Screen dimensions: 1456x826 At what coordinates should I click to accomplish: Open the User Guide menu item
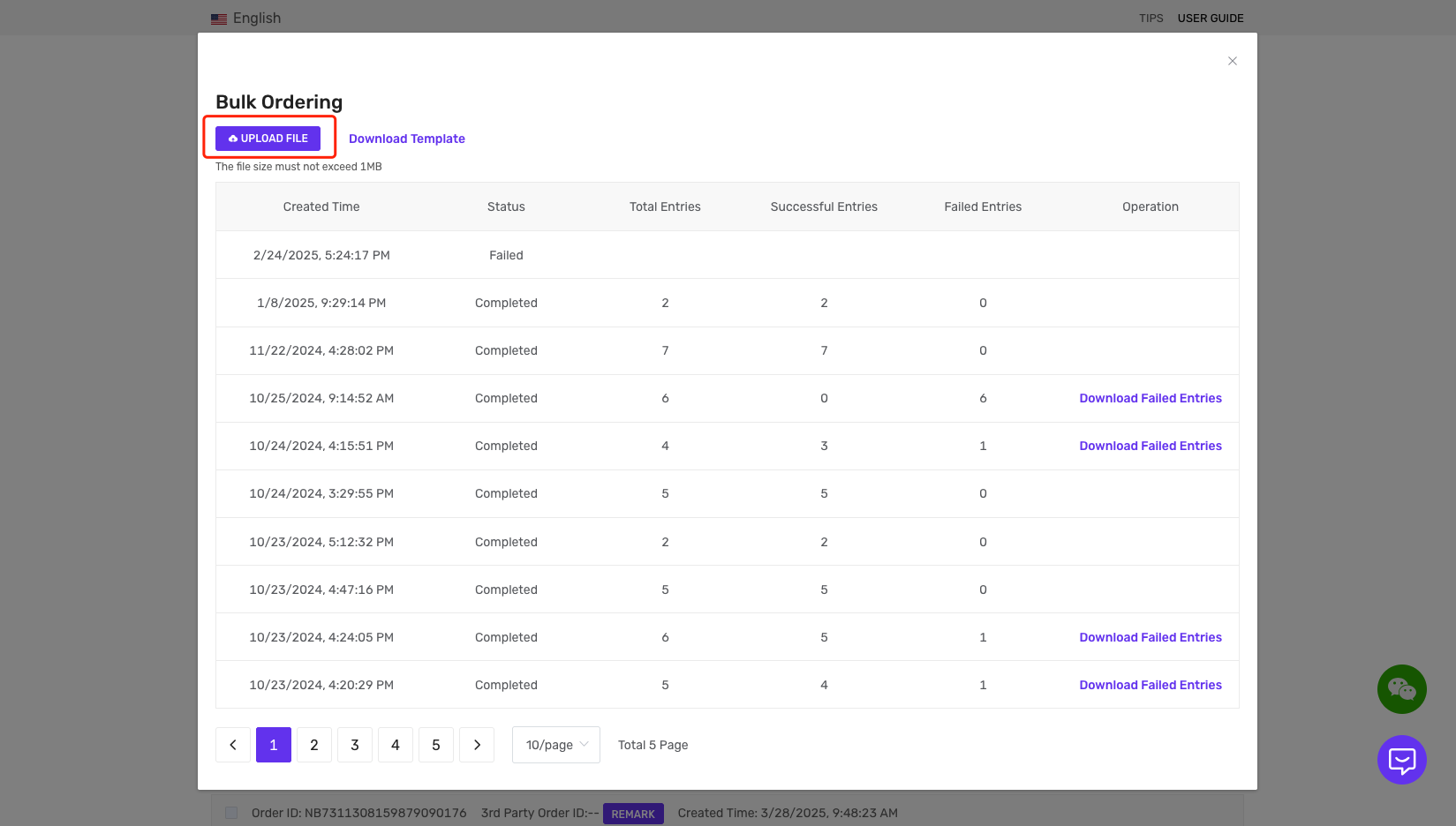click(1210, 19)
